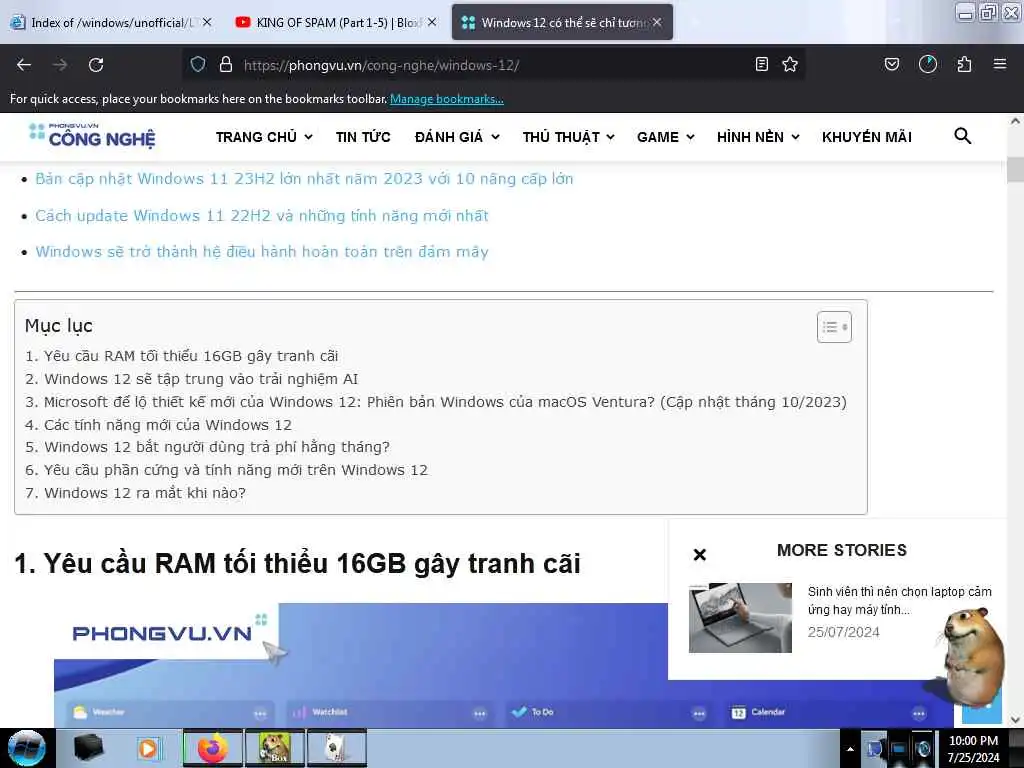The height and width of the screenshot is (768, 1024).
Task: Expand the ĐÁNH GIÁ menu
Action: pyautogui.click(x=457, y=136)
